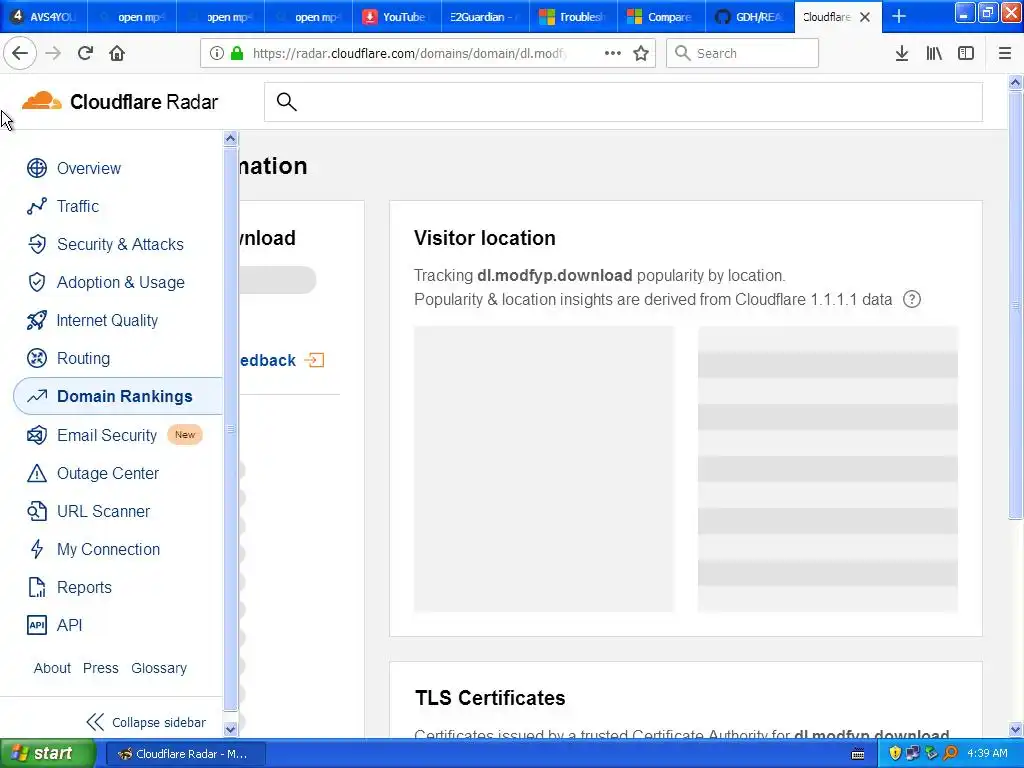This screenshot has height=768, width=1024.
Task: Click the help question mark next to 1.1.1.1 data
Action: click(912, 299)
